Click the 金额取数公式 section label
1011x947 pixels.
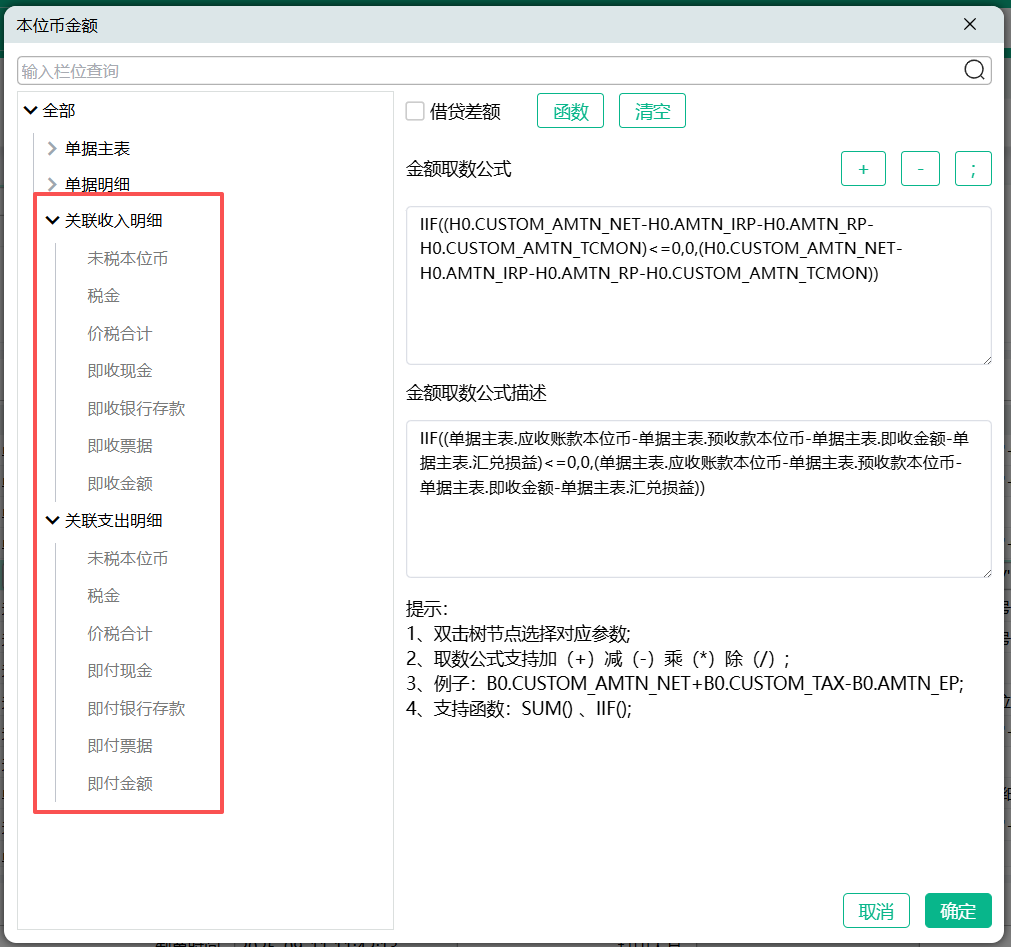458,169
